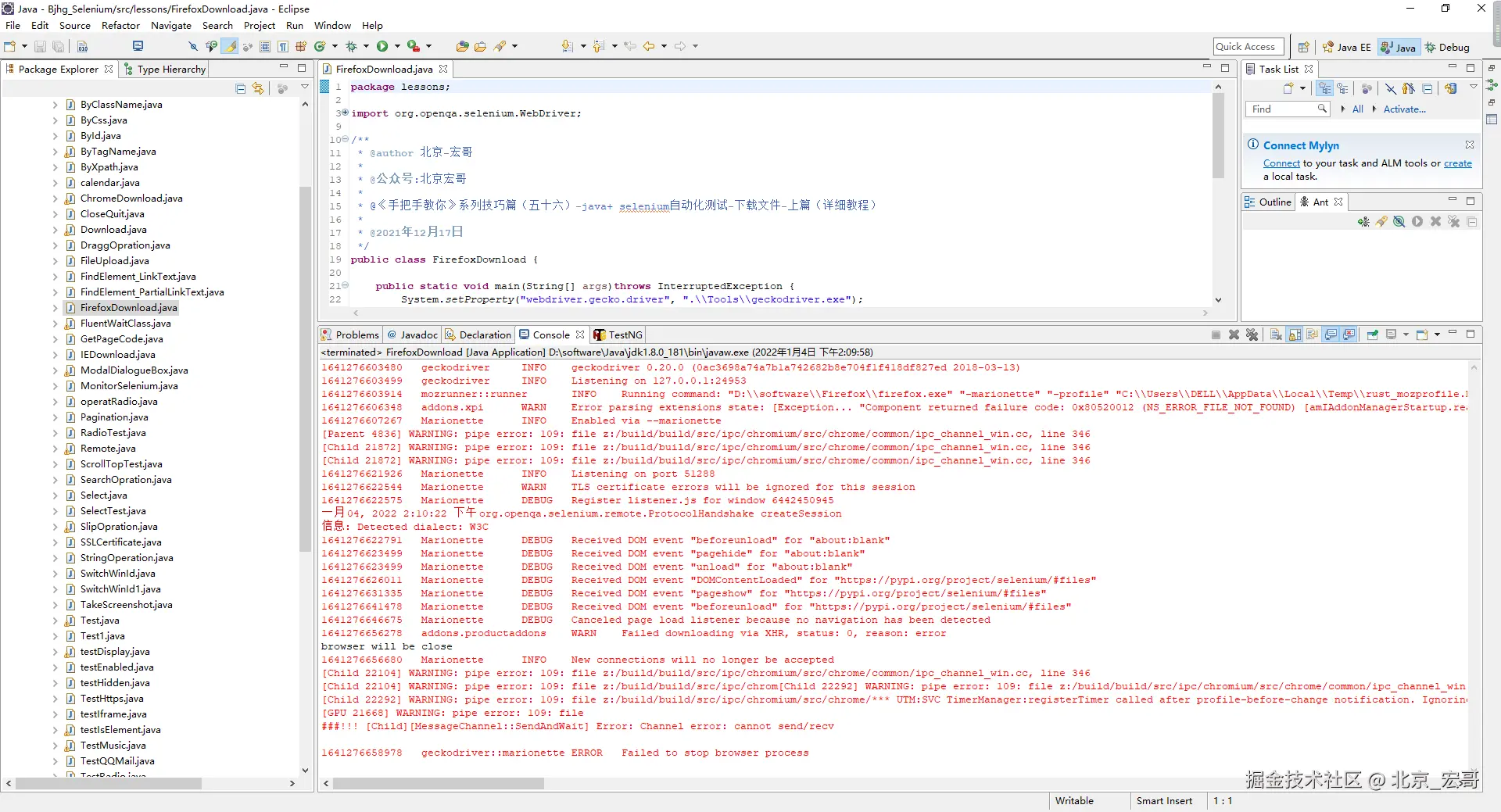Switch to the Java EE perspective
The height and width of the screenshot is (812, 1501).
1346,48
